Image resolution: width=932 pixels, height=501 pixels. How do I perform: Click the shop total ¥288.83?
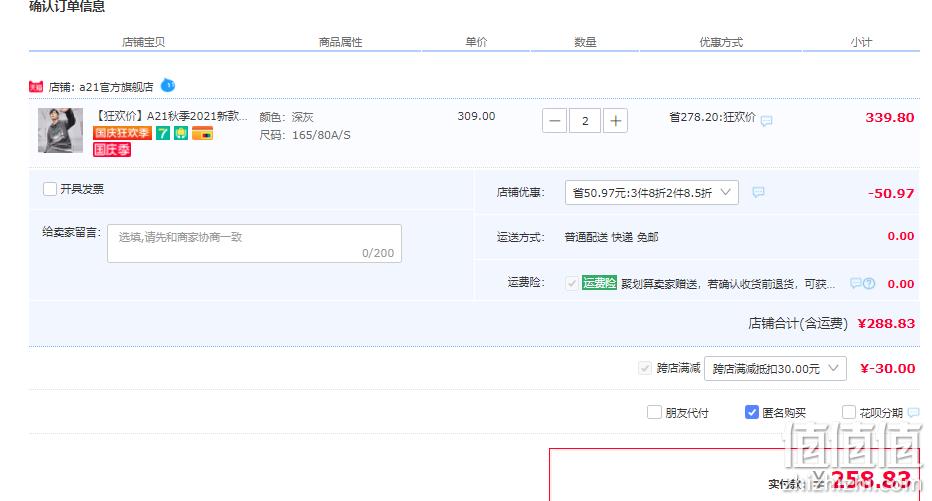click(886, 323)
